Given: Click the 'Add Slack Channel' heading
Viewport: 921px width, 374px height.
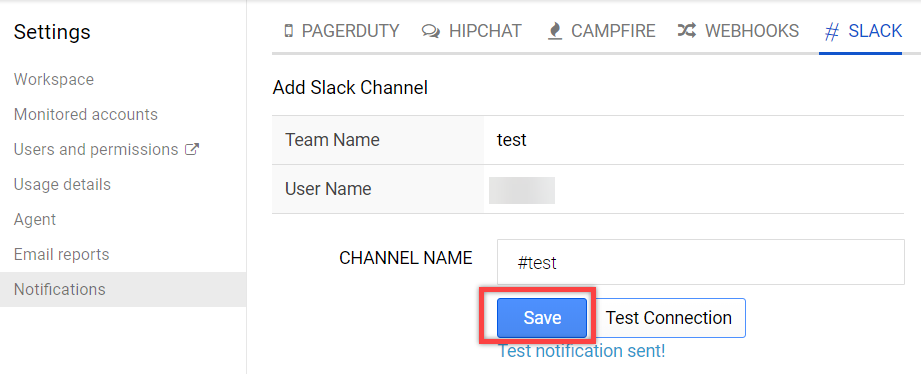Looking at the screenshot, I should point(350,88).
